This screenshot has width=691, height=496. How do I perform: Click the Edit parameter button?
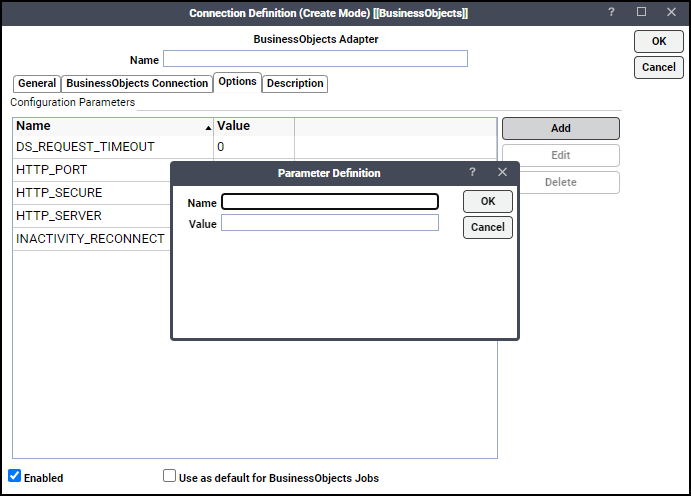click(561, 155)
